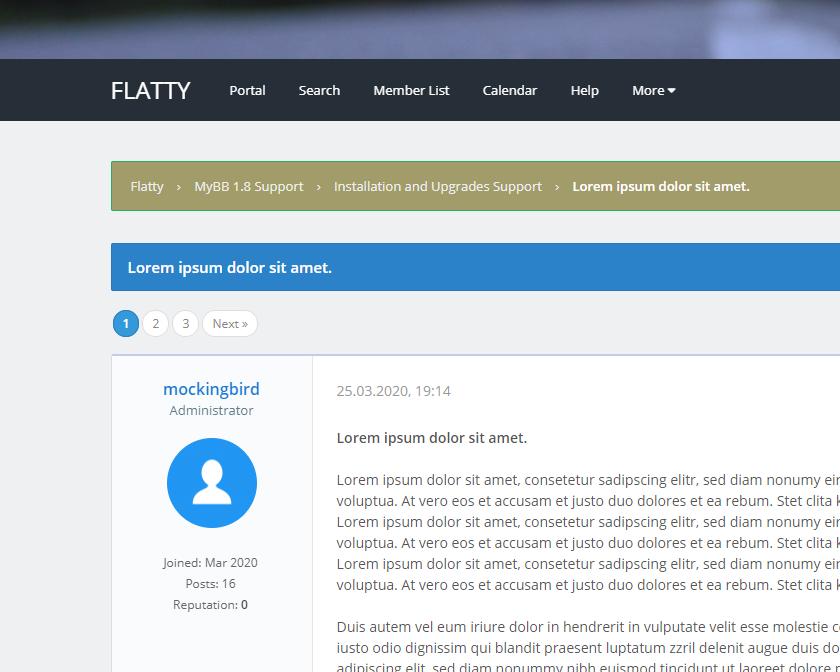The height and width of the screenshot is (672, 840).
Task: Click the FLATTY site logo
Action: point(150,90)
